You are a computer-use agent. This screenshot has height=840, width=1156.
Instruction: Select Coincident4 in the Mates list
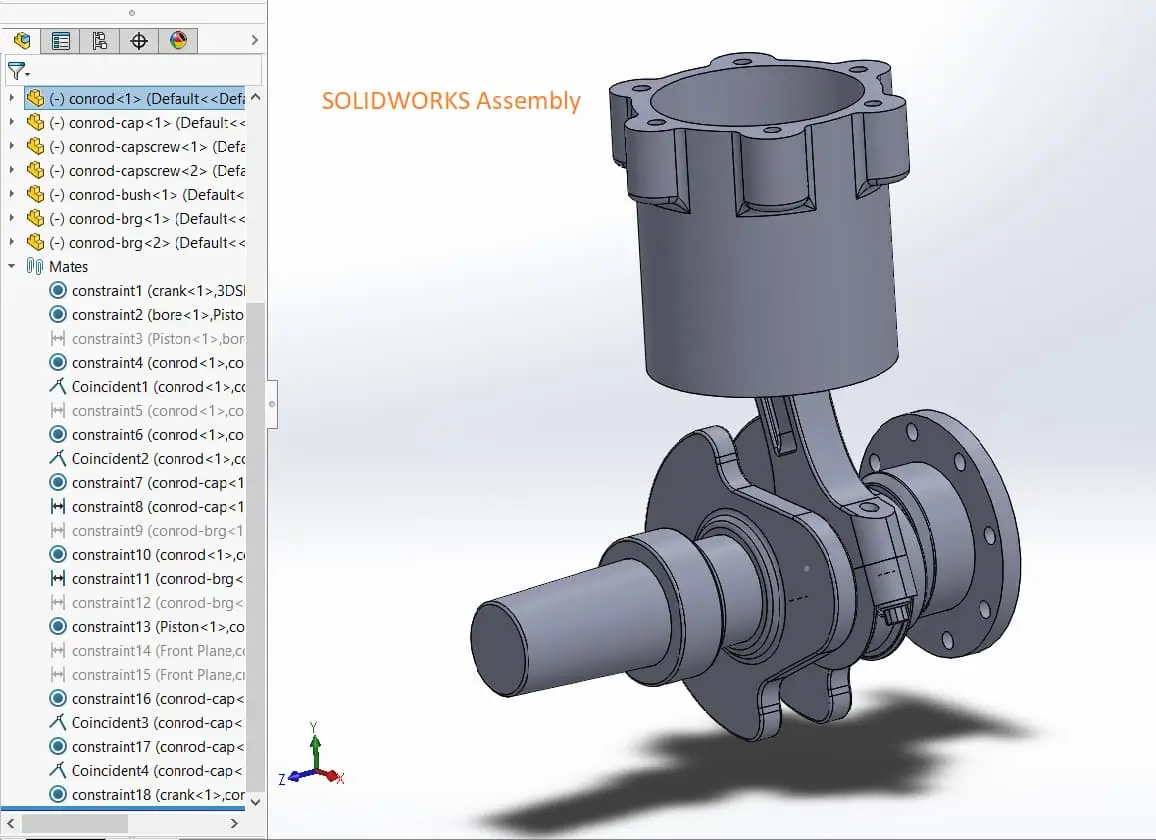pos(145,770)
